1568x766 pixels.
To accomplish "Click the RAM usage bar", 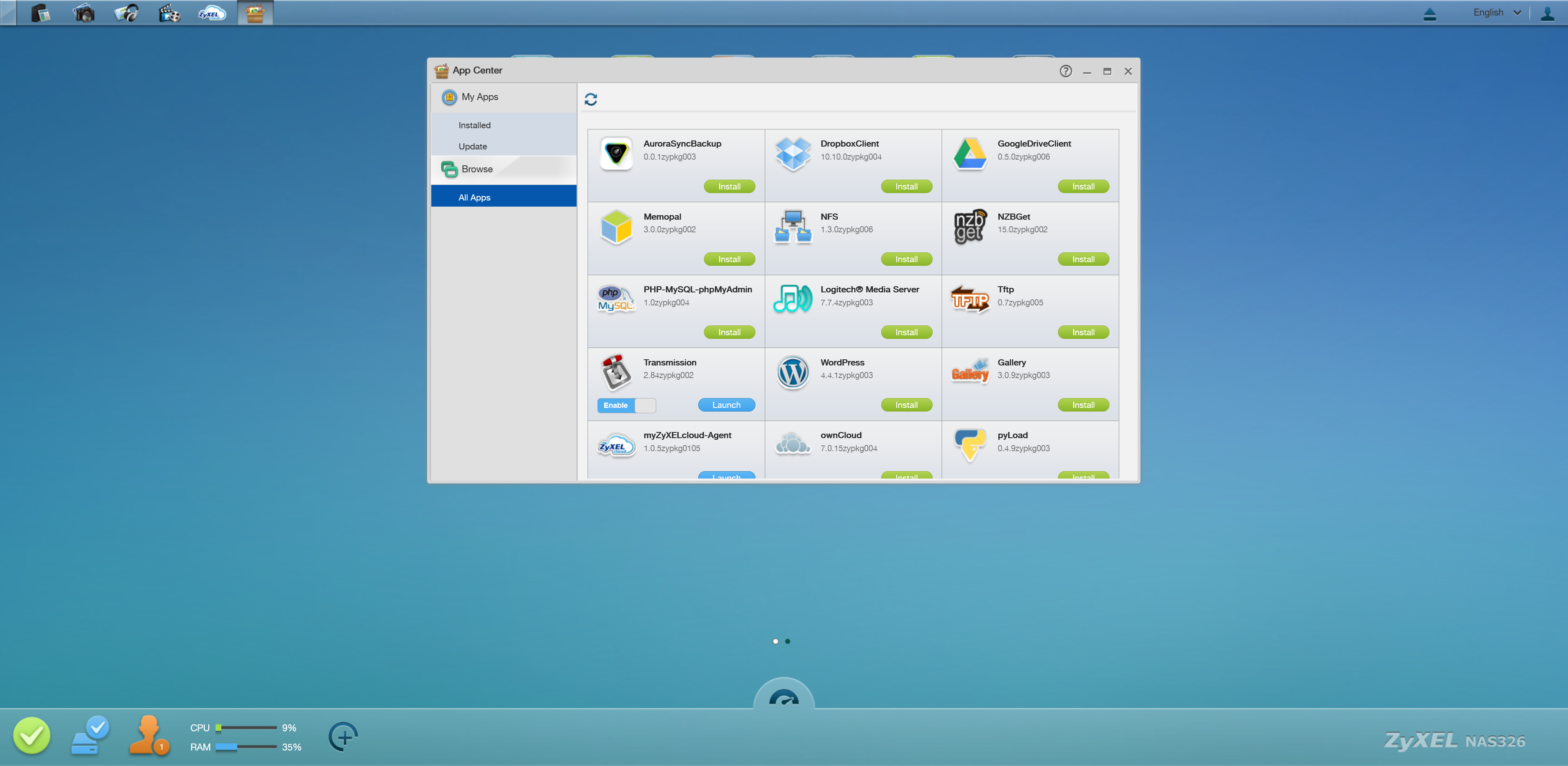I will [x=246, y=747].
